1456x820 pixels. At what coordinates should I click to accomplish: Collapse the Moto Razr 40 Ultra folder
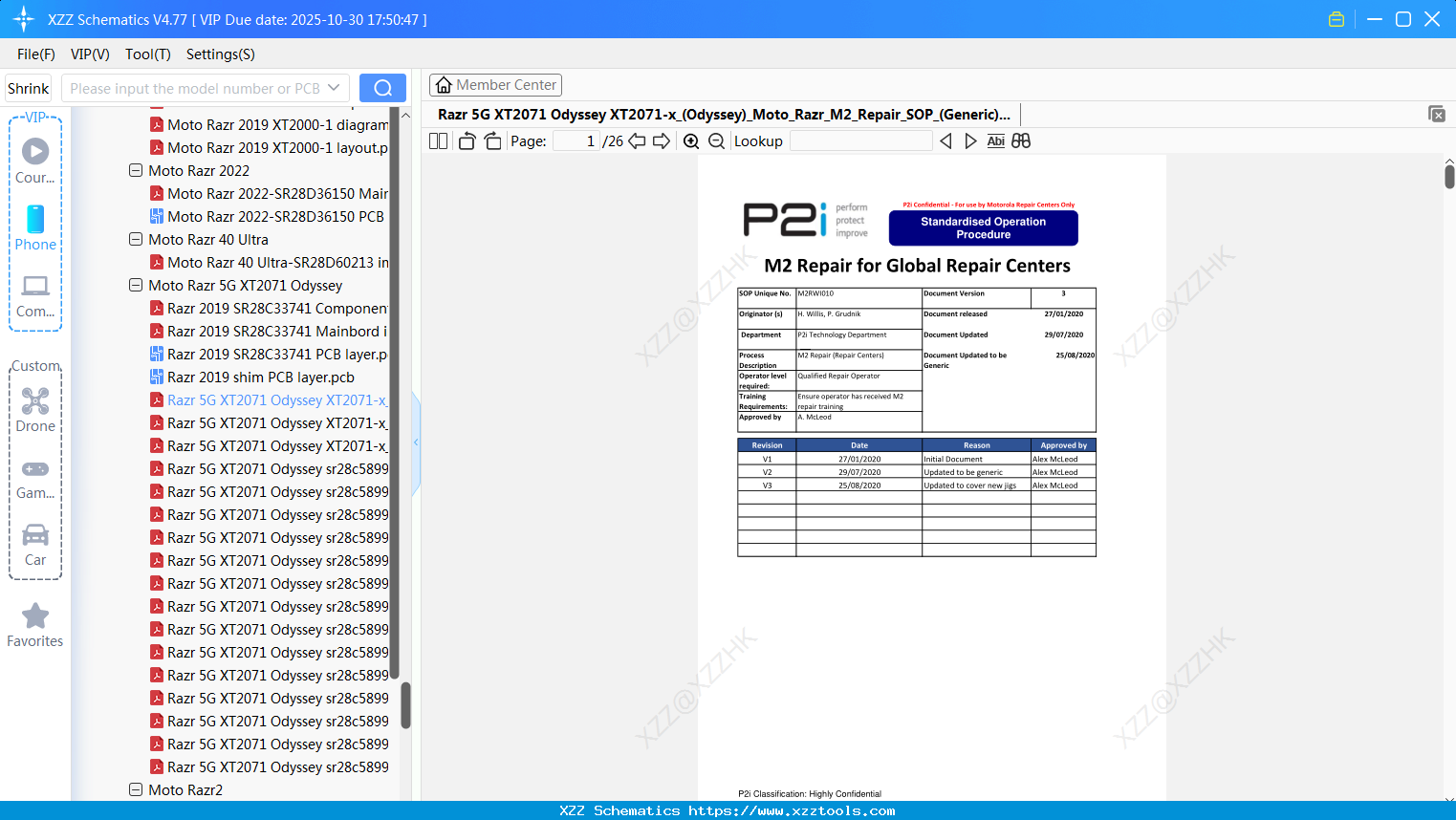point(136,239)
